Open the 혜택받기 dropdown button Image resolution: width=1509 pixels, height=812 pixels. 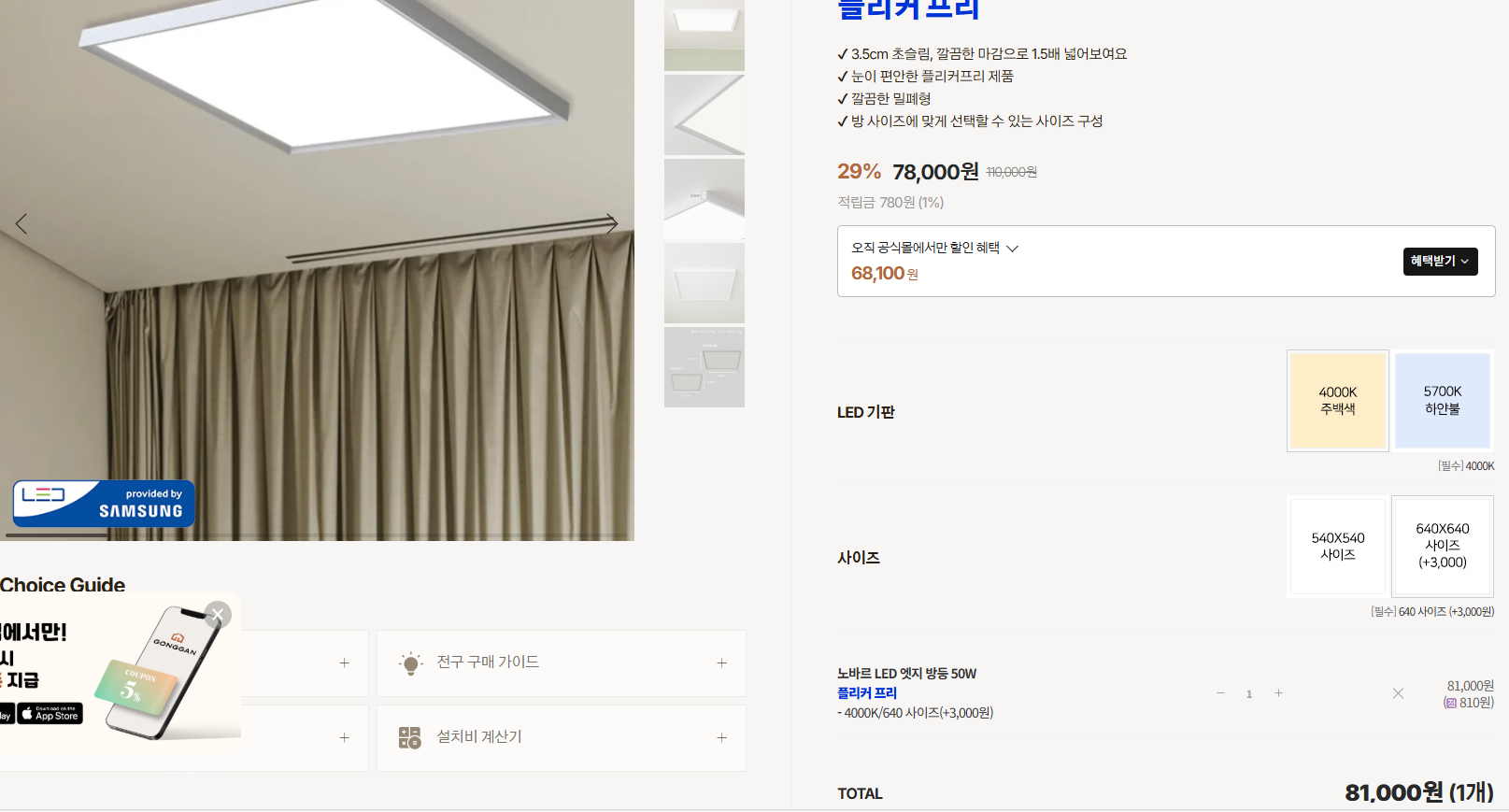click(1440, 262)
